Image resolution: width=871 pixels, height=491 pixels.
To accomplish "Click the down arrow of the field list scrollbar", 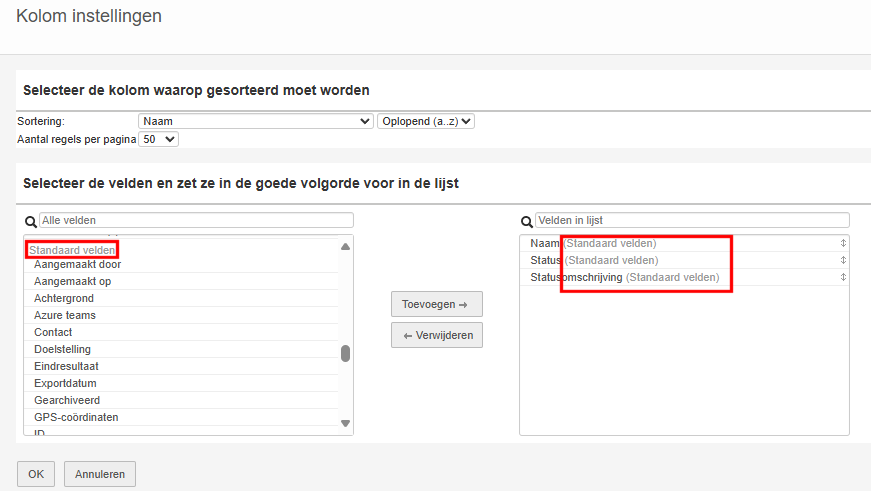I will pos(346,423).
